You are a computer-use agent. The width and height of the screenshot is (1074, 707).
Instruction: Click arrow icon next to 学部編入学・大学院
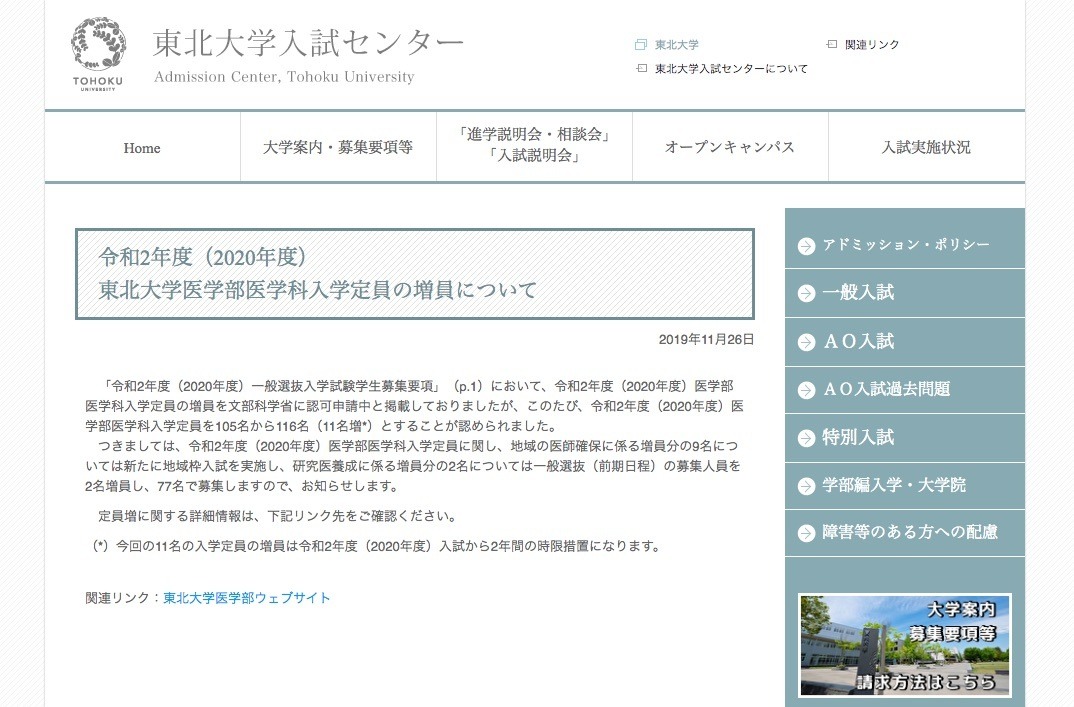807,486
